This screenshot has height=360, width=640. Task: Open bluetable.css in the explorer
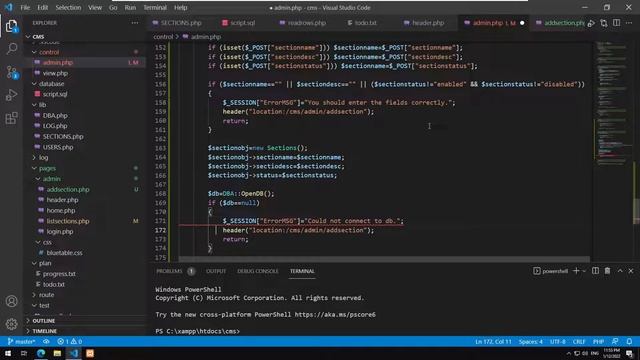pos(64,253)
